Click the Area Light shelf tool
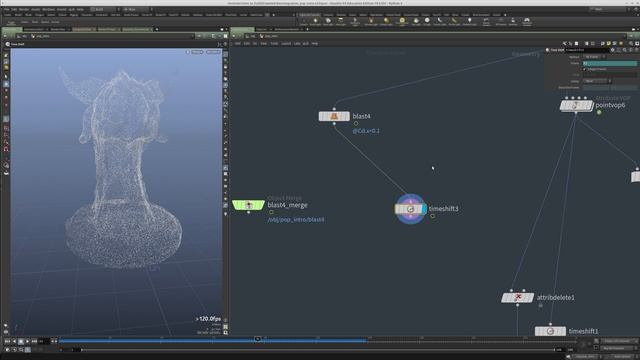 point(341,21)
